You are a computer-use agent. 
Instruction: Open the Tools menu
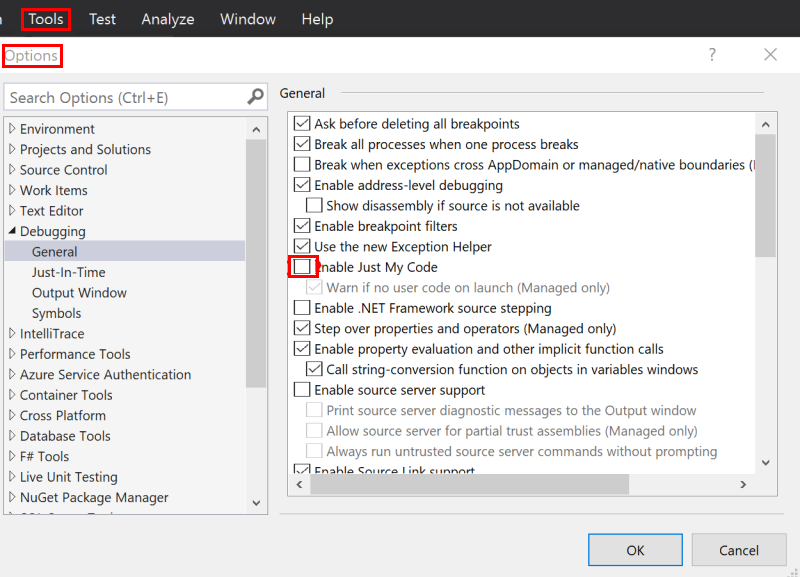click(x=46, y=19)
